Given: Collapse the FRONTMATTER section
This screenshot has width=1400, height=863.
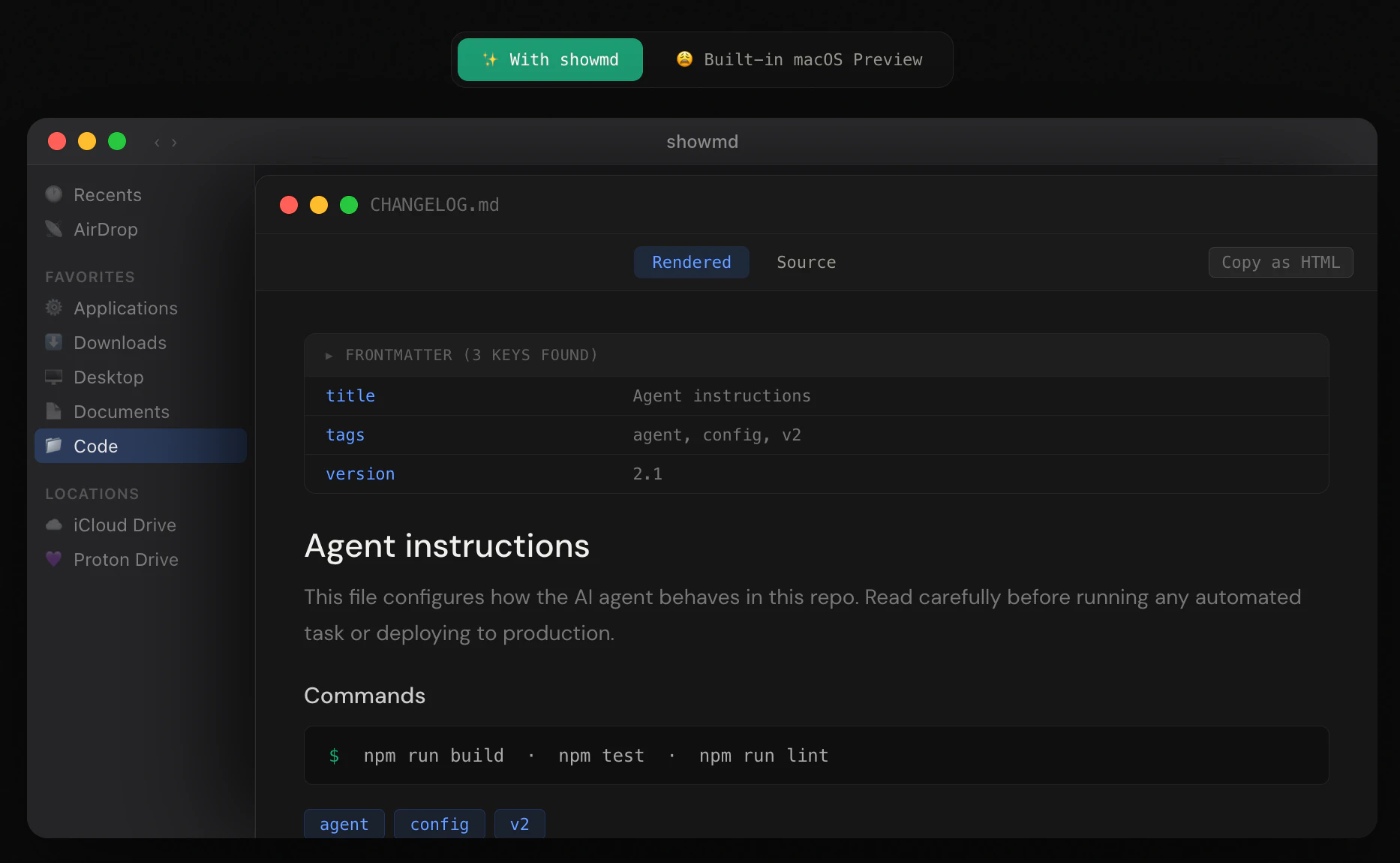Looking at the screenshot, I should [328, 356].
